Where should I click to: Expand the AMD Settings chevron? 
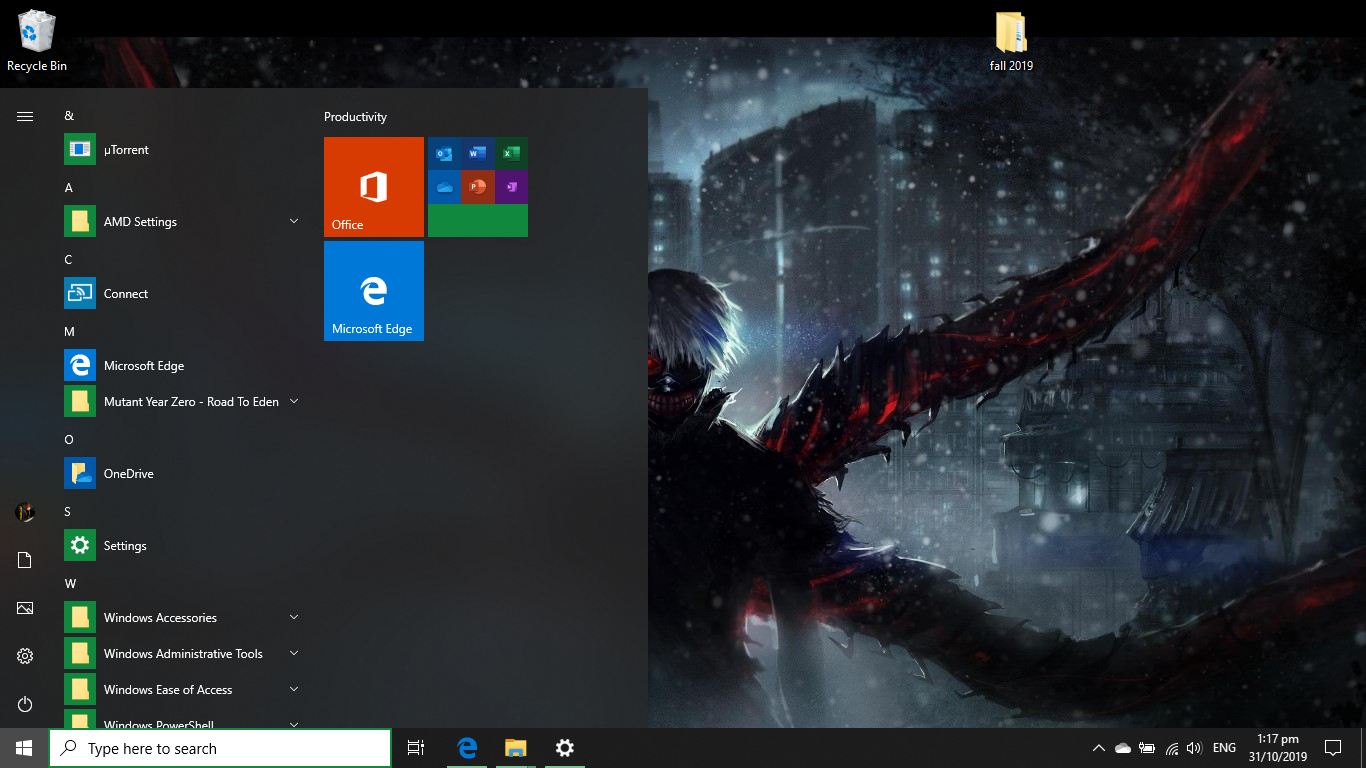[294, 221]
